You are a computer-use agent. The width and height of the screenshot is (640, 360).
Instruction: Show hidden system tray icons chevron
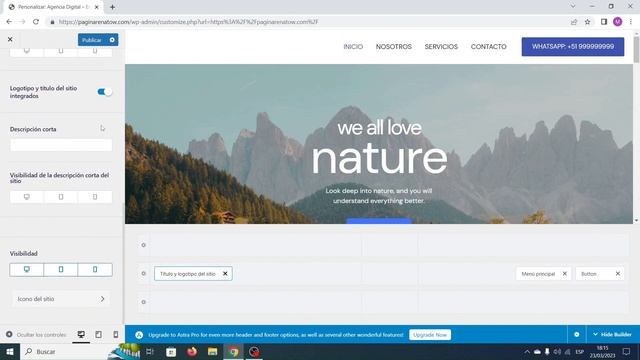(527, 351)
